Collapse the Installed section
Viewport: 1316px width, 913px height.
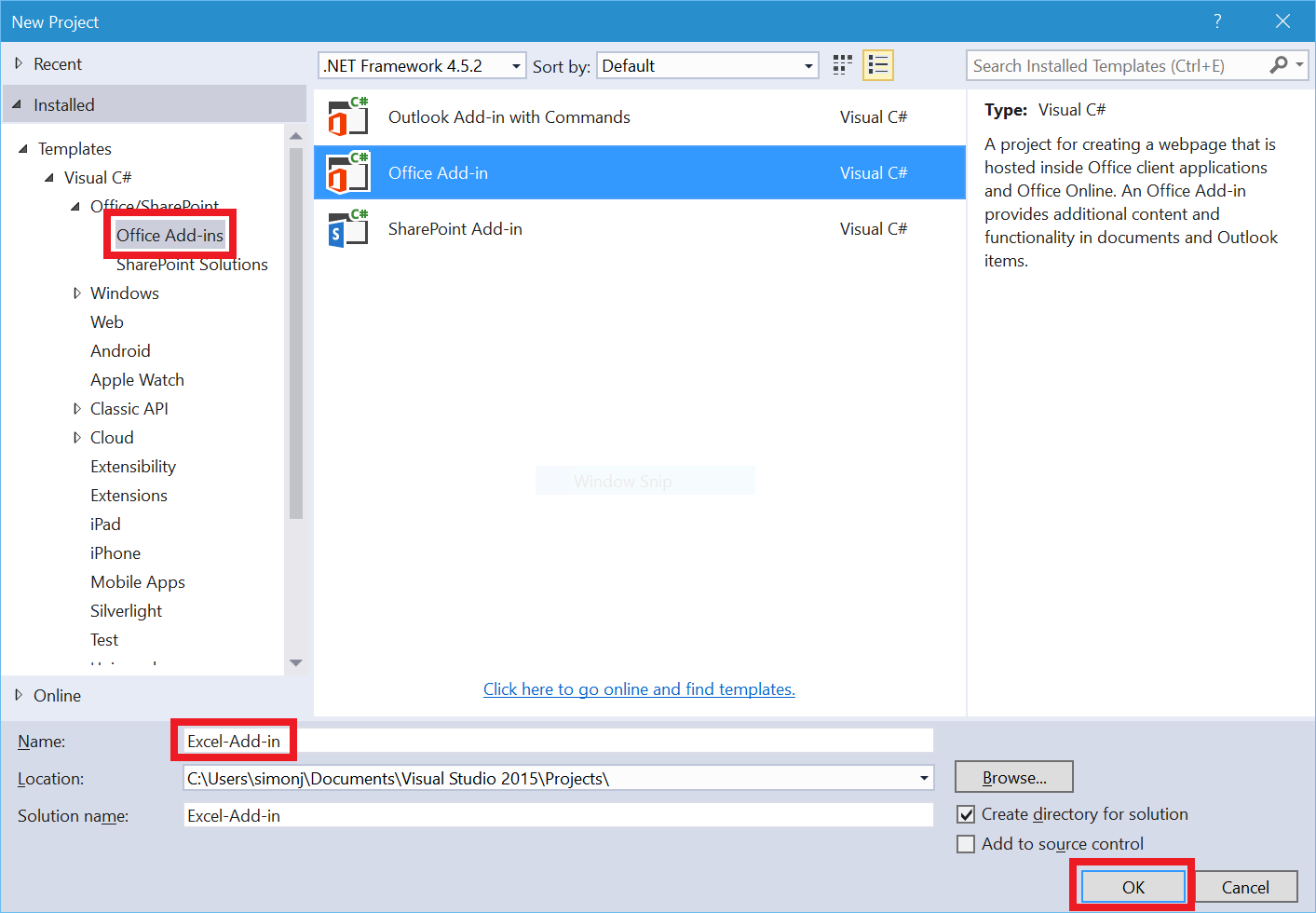(18, 105)
